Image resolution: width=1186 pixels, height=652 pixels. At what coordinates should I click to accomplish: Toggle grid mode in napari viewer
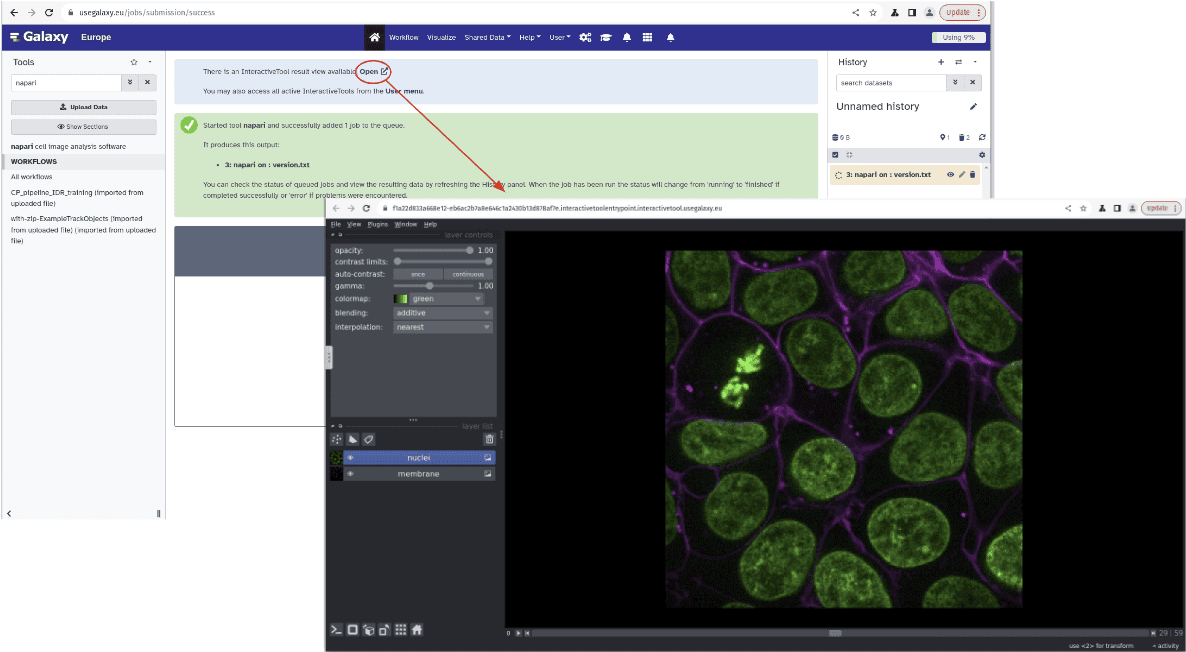point(400,630)
